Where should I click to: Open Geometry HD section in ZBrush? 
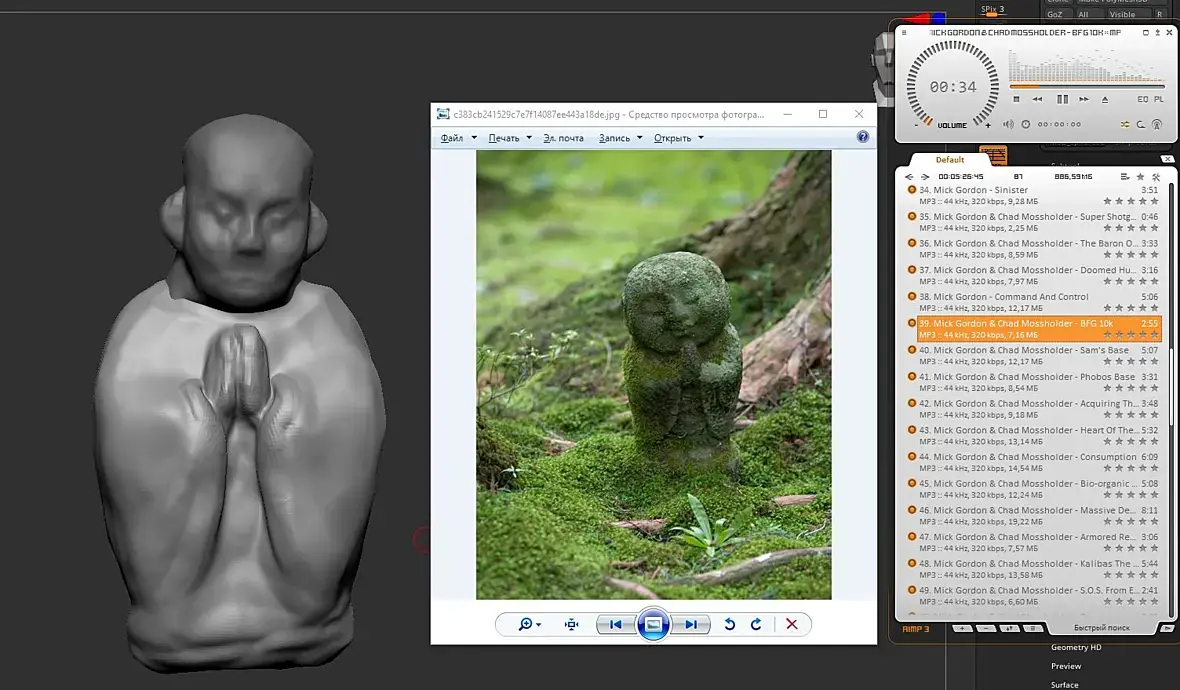[1075, 647]
